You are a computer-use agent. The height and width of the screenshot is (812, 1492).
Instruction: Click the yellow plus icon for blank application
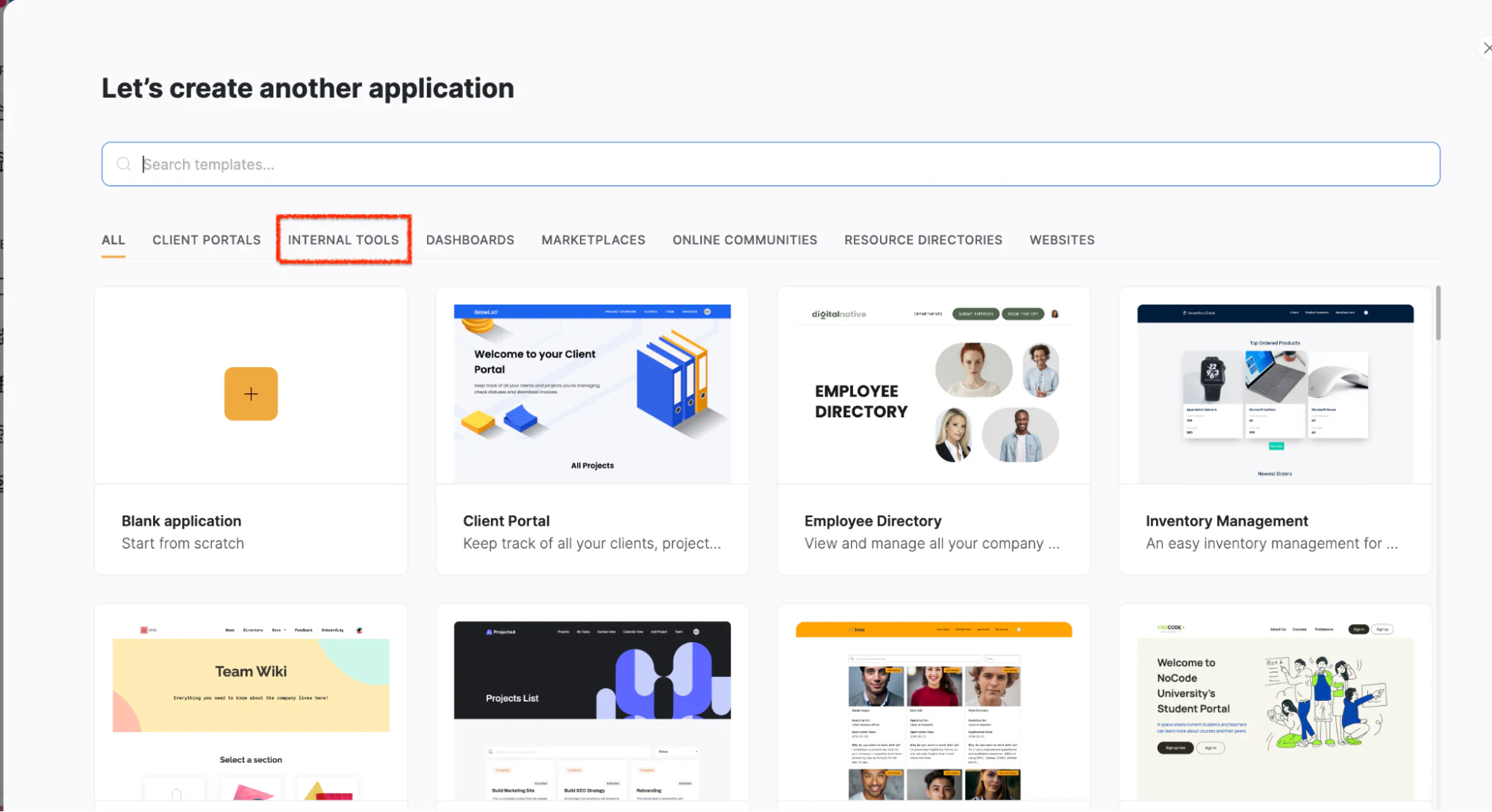pyautogui.click(x=251, y=394)
